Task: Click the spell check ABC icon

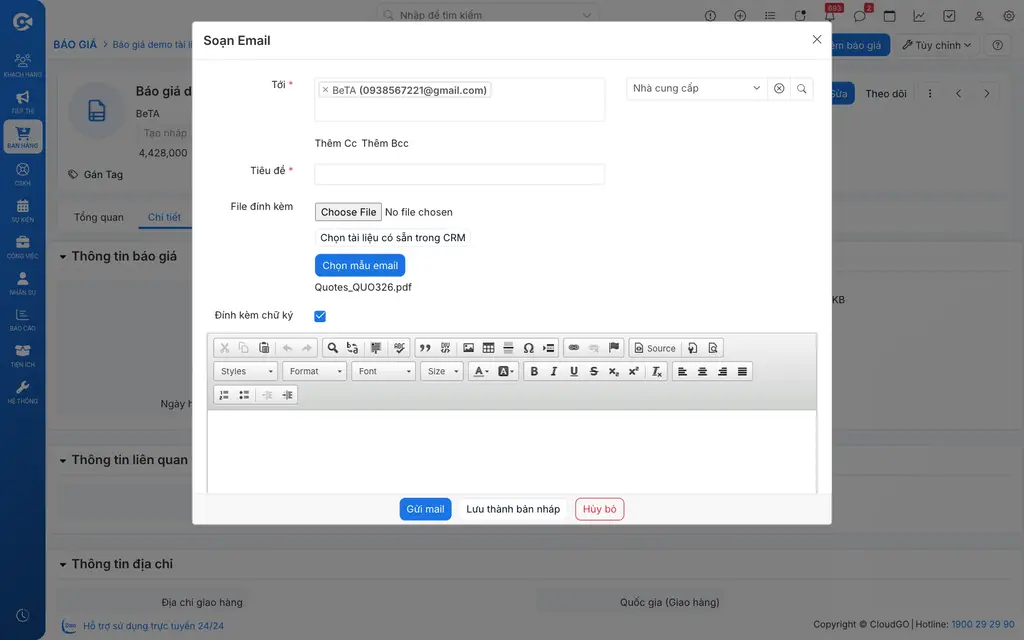Action: coord(399,348)
